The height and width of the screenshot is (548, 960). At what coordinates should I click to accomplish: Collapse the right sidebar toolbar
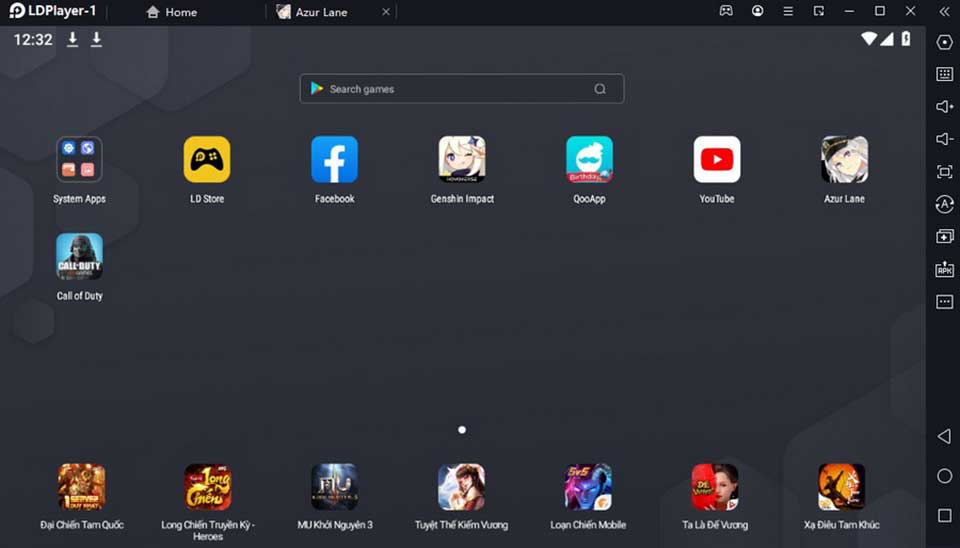[944, 12]
